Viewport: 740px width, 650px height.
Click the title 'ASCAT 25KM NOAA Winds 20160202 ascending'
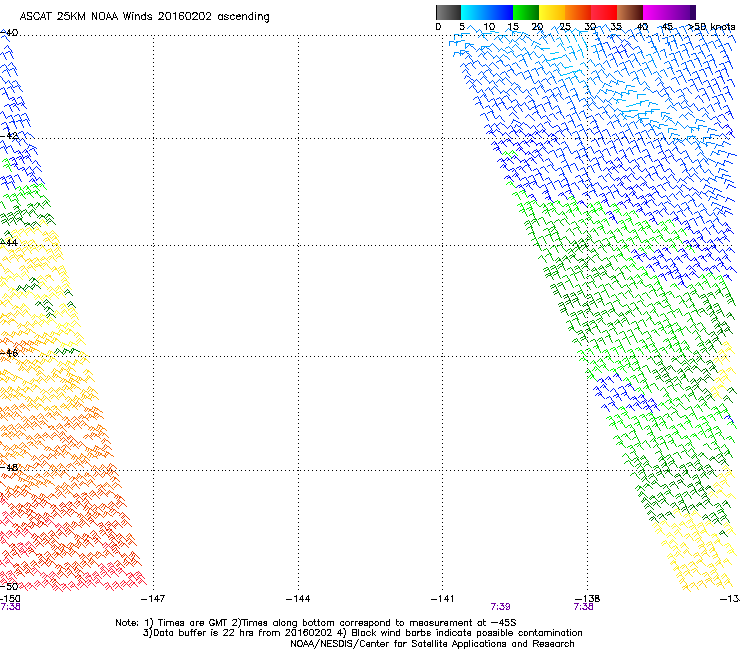(x=144, y=17)
